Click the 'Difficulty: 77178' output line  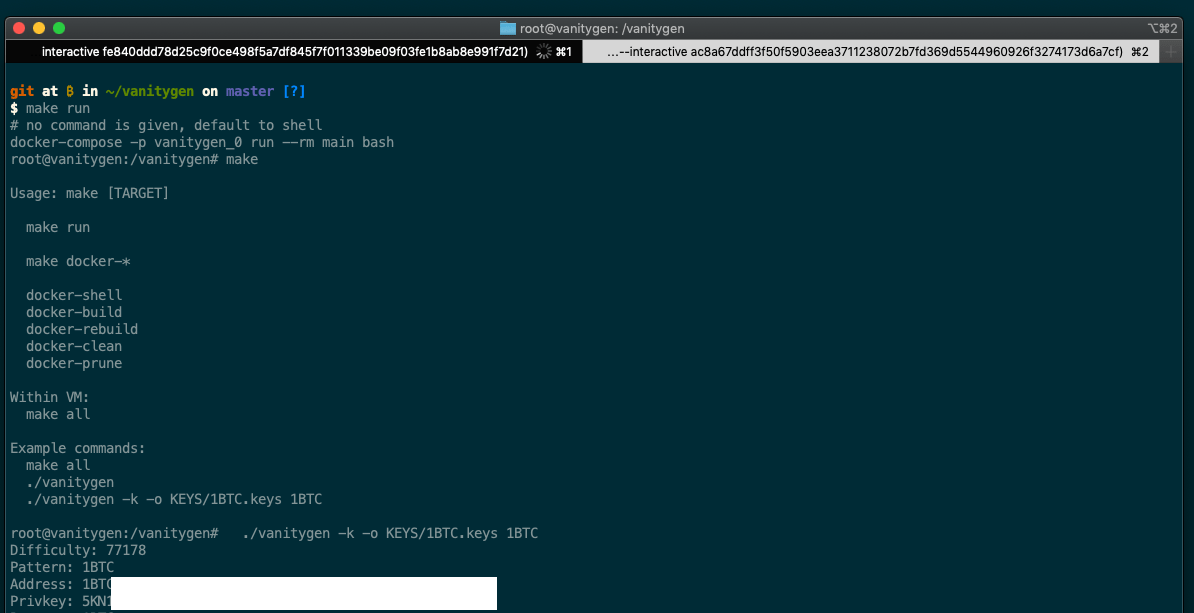(78, 550)
